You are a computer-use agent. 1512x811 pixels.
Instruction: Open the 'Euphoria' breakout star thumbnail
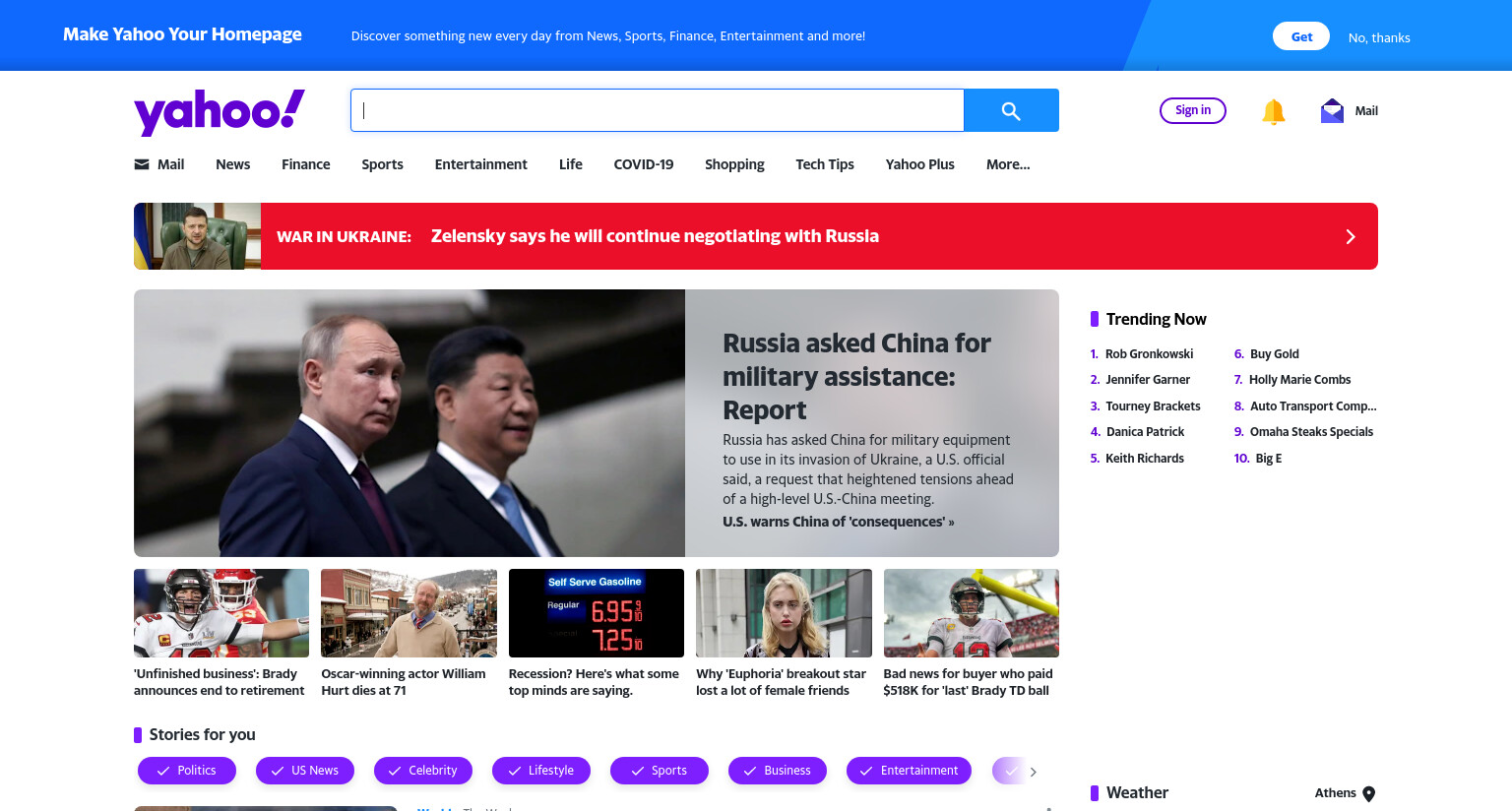click(784, 613)
